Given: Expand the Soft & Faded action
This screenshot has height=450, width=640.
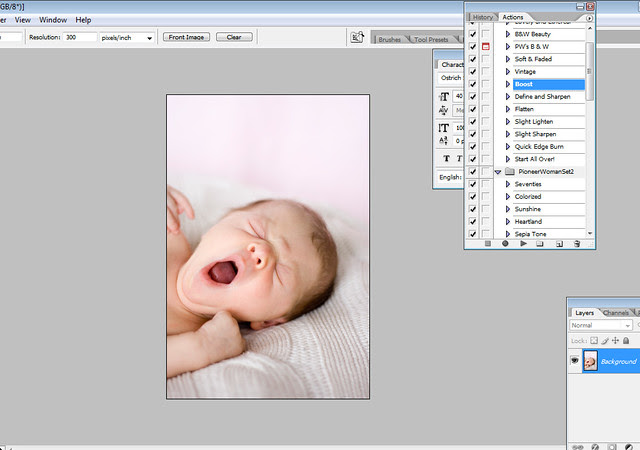Looking at the screenshot, I should click(x=508, y=59).
